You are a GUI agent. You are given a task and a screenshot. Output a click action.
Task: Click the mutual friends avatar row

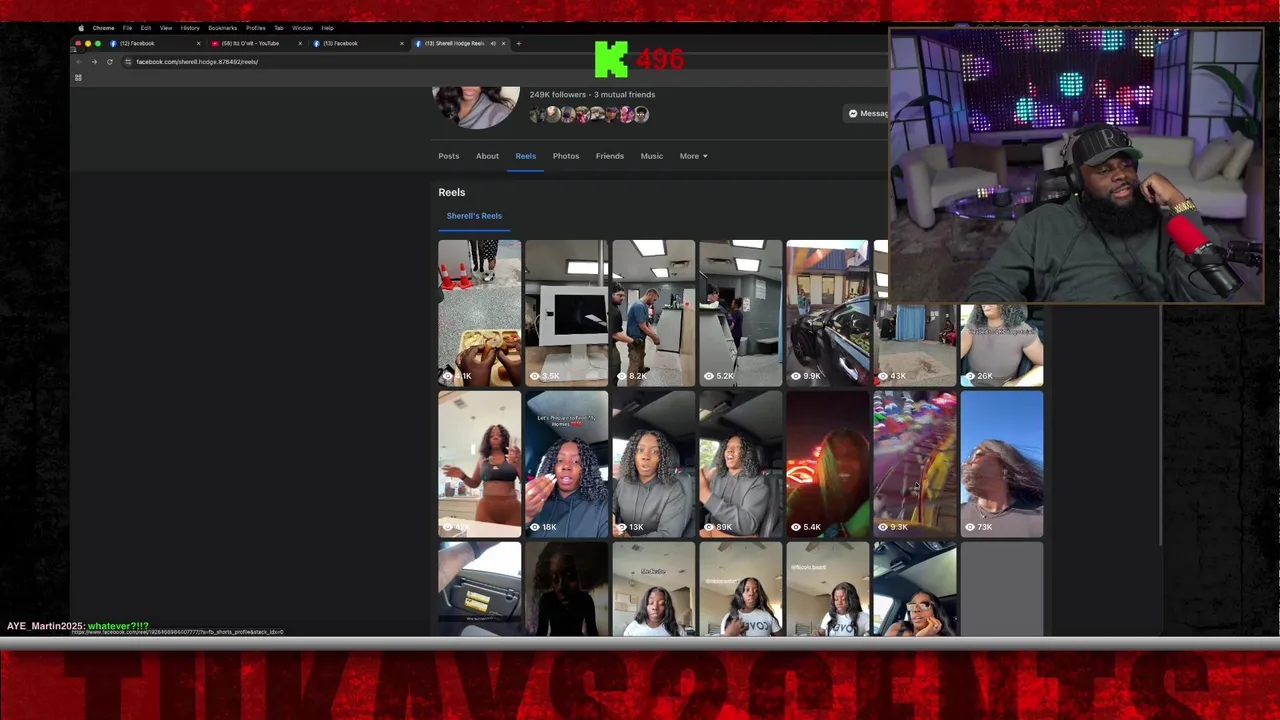590,115
